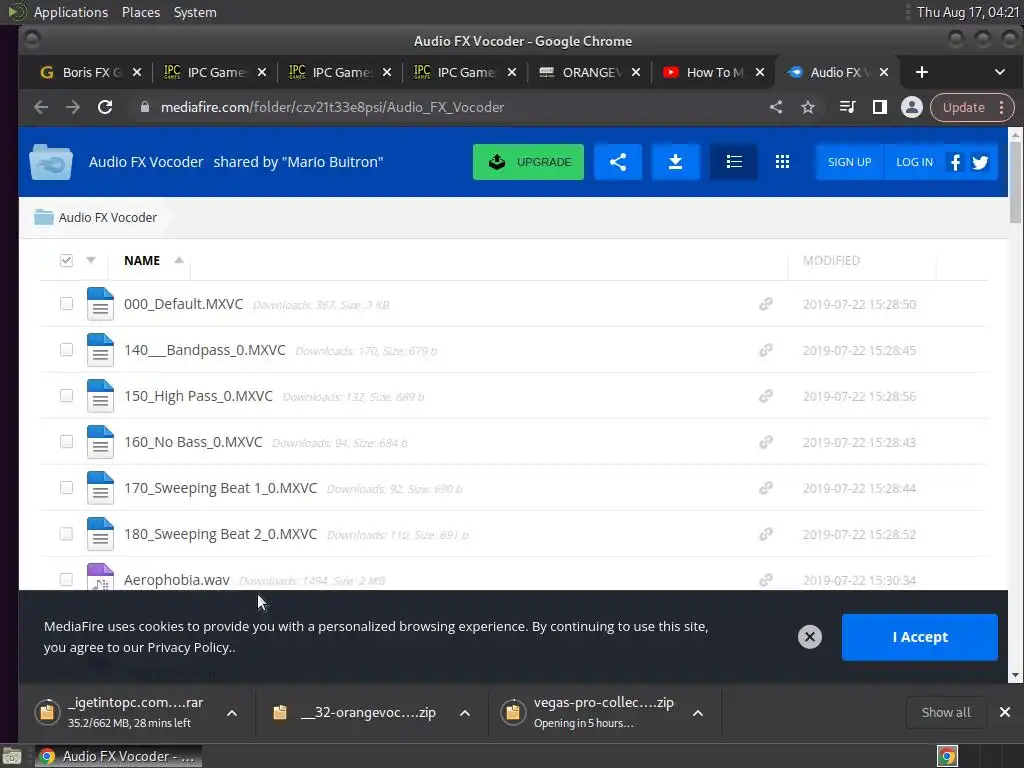Check the 160_No Bass_0.MXVC checkbox
The width and height of the screenshot is (1024, 768).
pyautogui.click(x=66, y=441)
